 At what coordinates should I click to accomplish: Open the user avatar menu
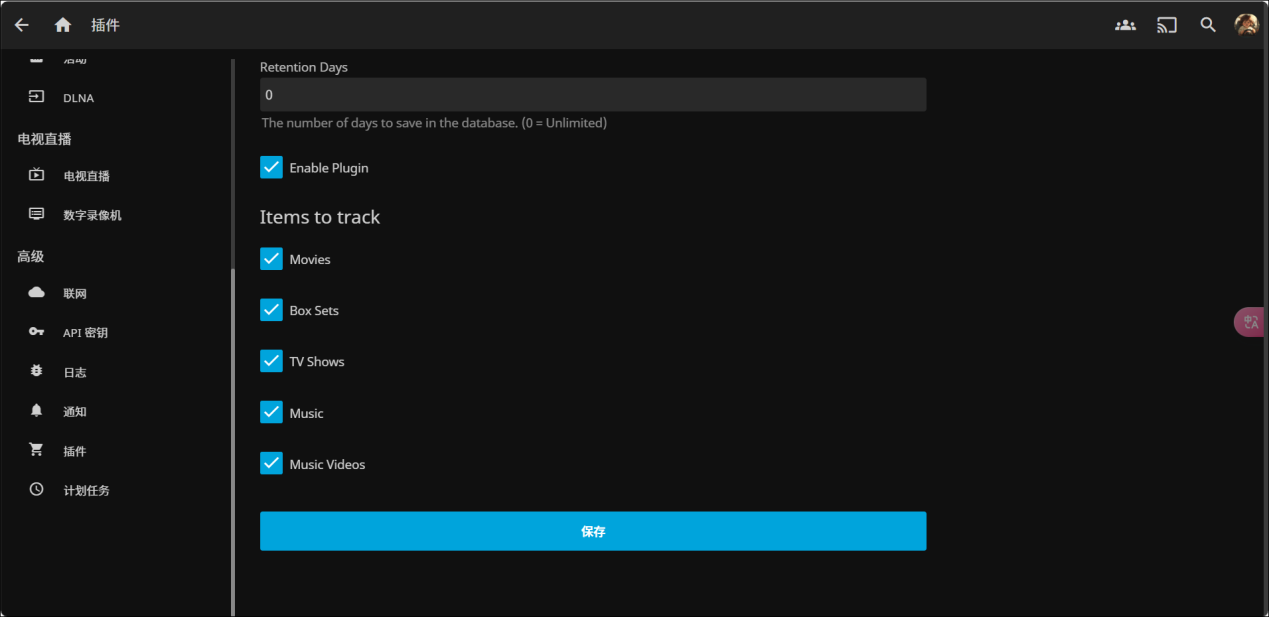pyautogui.click(x=1246, y=25)
